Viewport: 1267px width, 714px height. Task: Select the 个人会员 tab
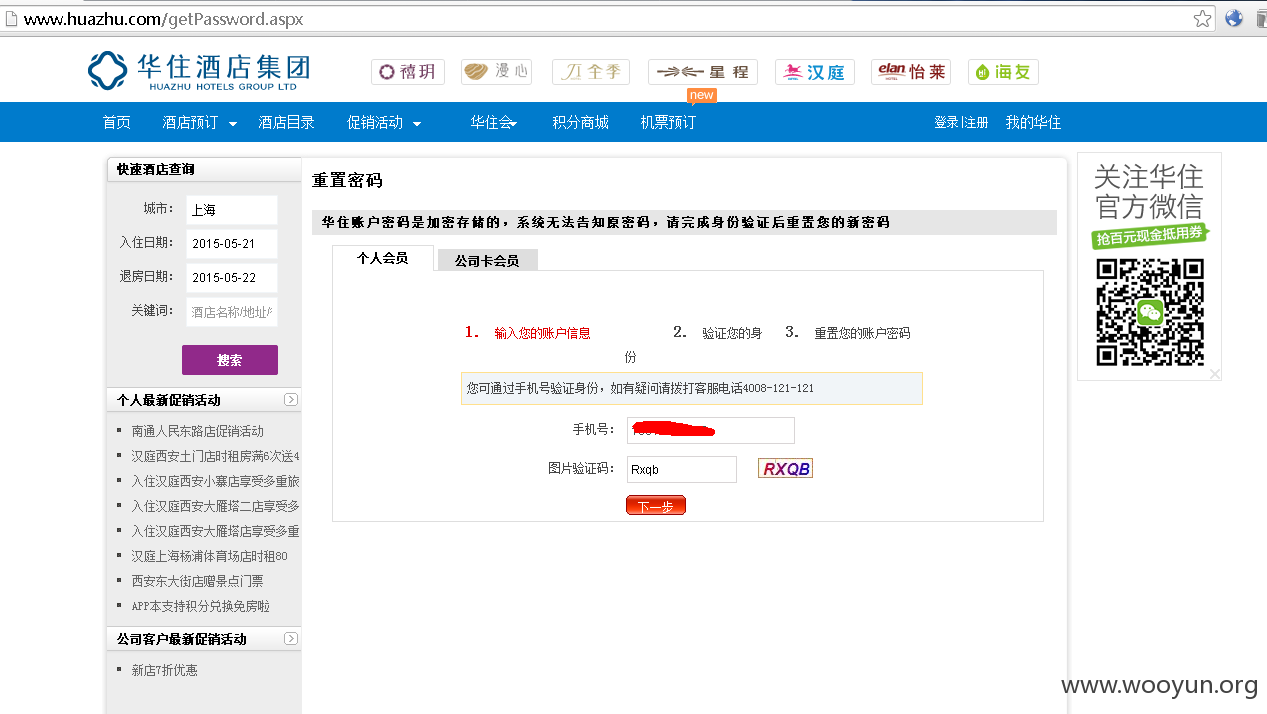tap(383, 258)
